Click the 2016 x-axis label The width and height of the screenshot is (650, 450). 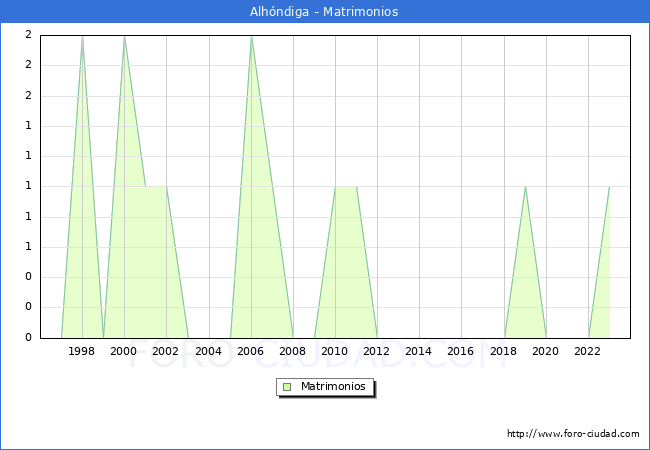tap(460, 351)
